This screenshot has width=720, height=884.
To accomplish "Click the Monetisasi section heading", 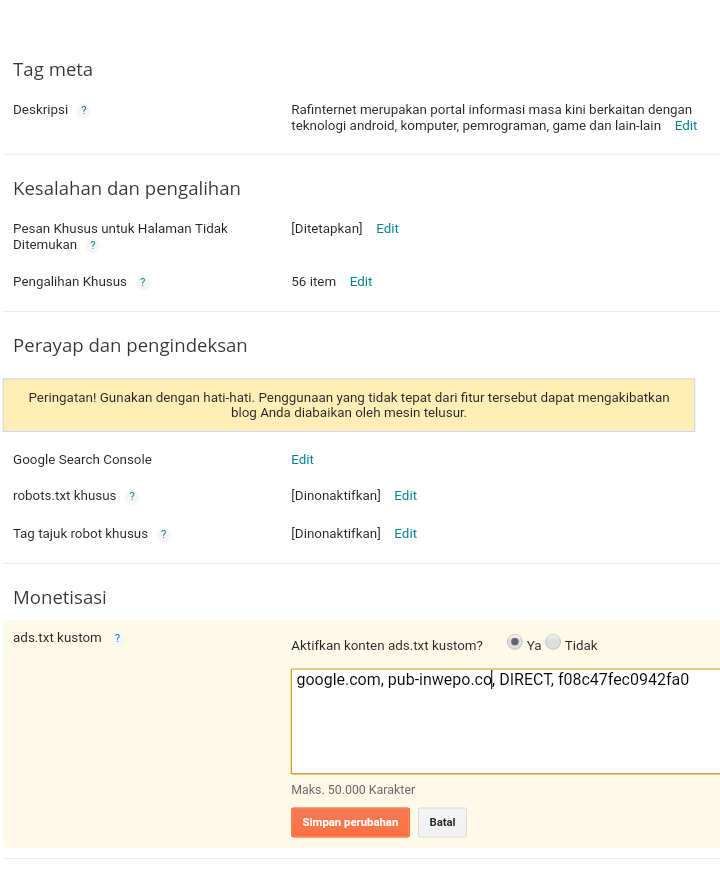I will [61, 598].
